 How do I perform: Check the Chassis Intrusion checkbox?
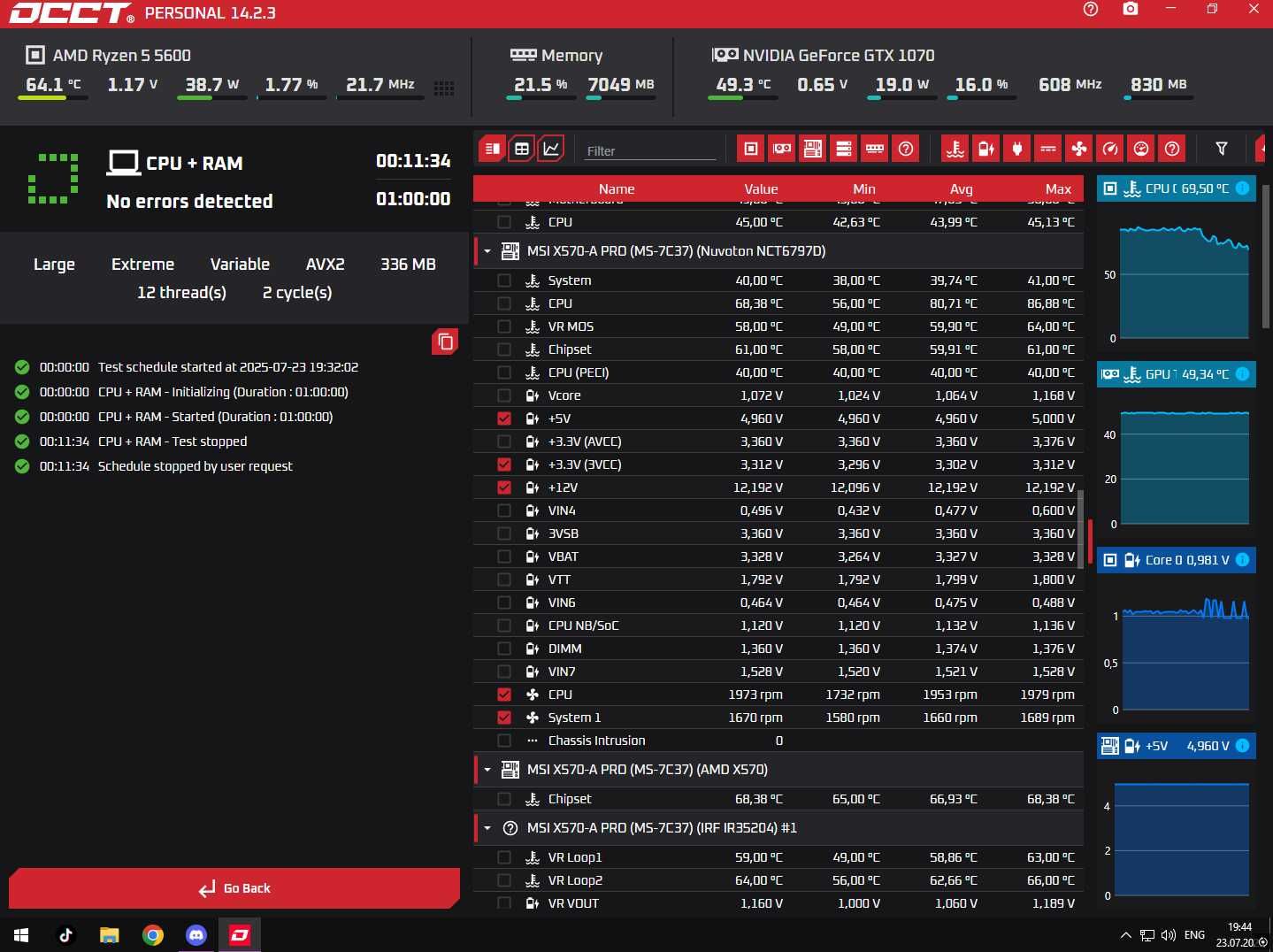point(504,741)
